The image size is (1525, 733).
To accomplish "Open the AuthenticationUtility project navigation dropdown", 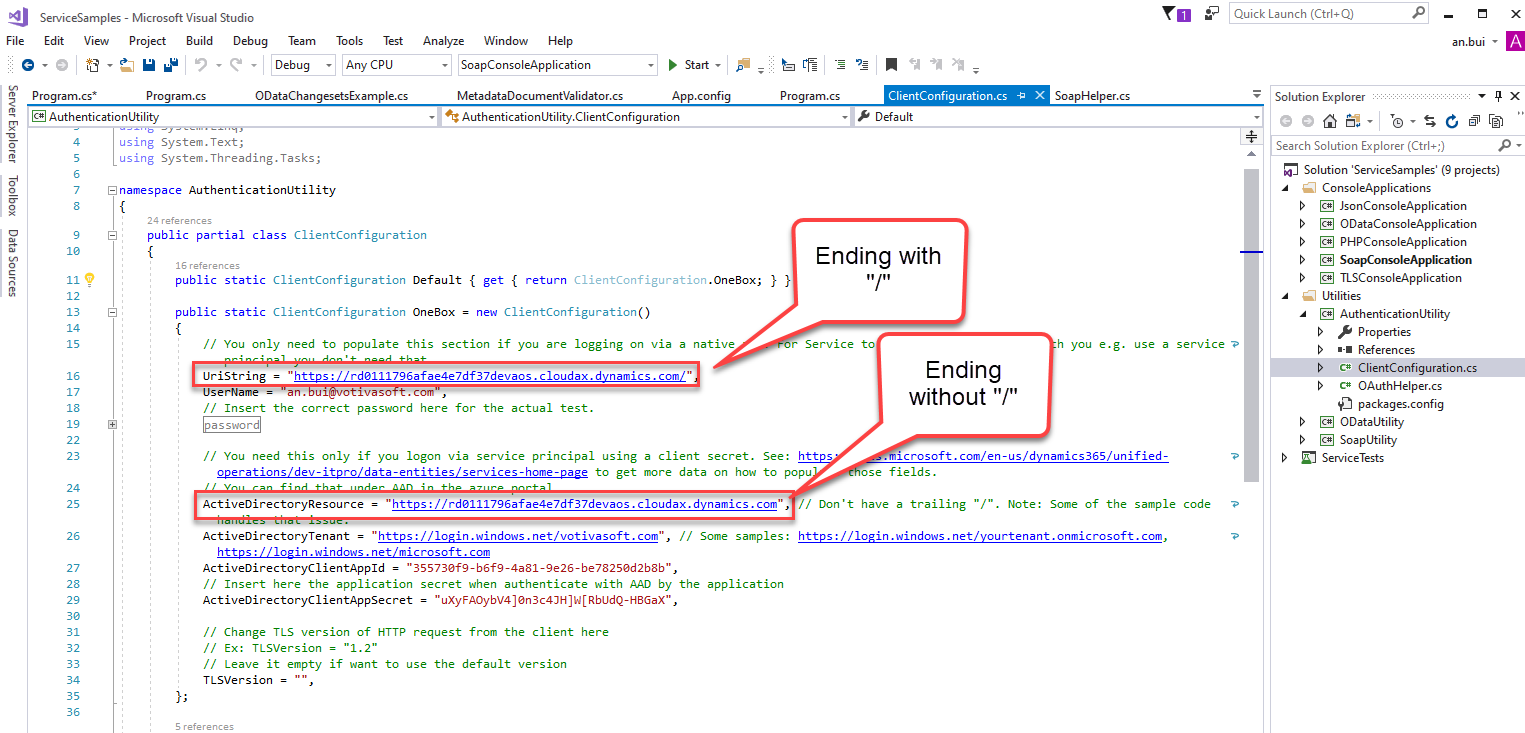I will (x=233, y=117).
